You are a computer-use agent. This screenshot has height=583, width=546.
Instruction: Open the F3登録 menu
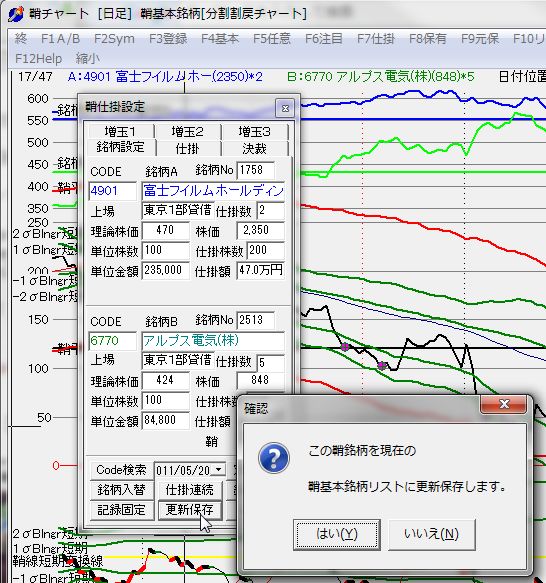(x=168, y=38)
